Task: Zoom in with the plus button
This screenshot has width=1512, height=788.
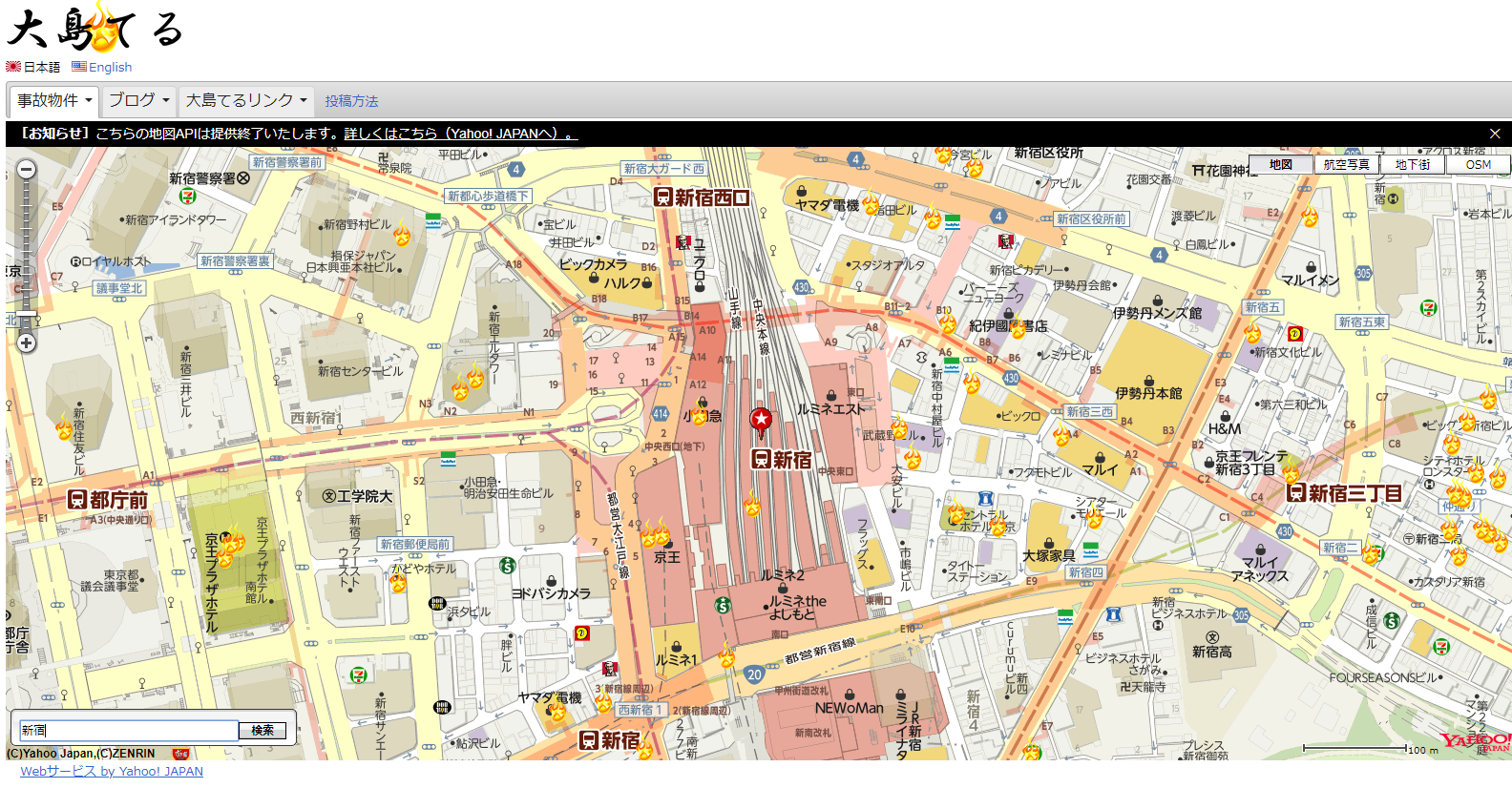Action: click(26, 342)
